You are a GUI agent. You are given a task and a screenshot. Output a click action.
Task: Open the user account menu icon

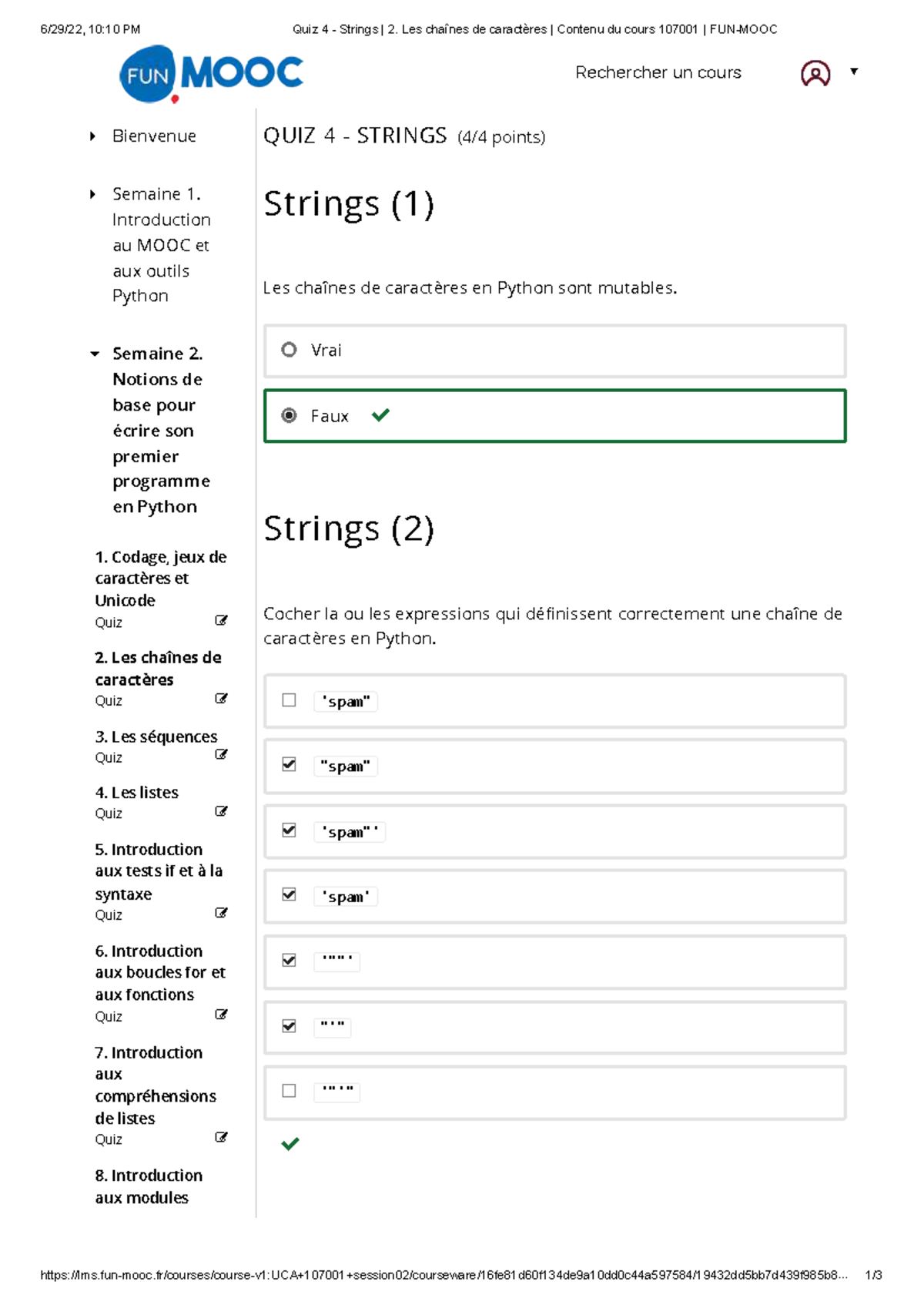tap(815, 73)
